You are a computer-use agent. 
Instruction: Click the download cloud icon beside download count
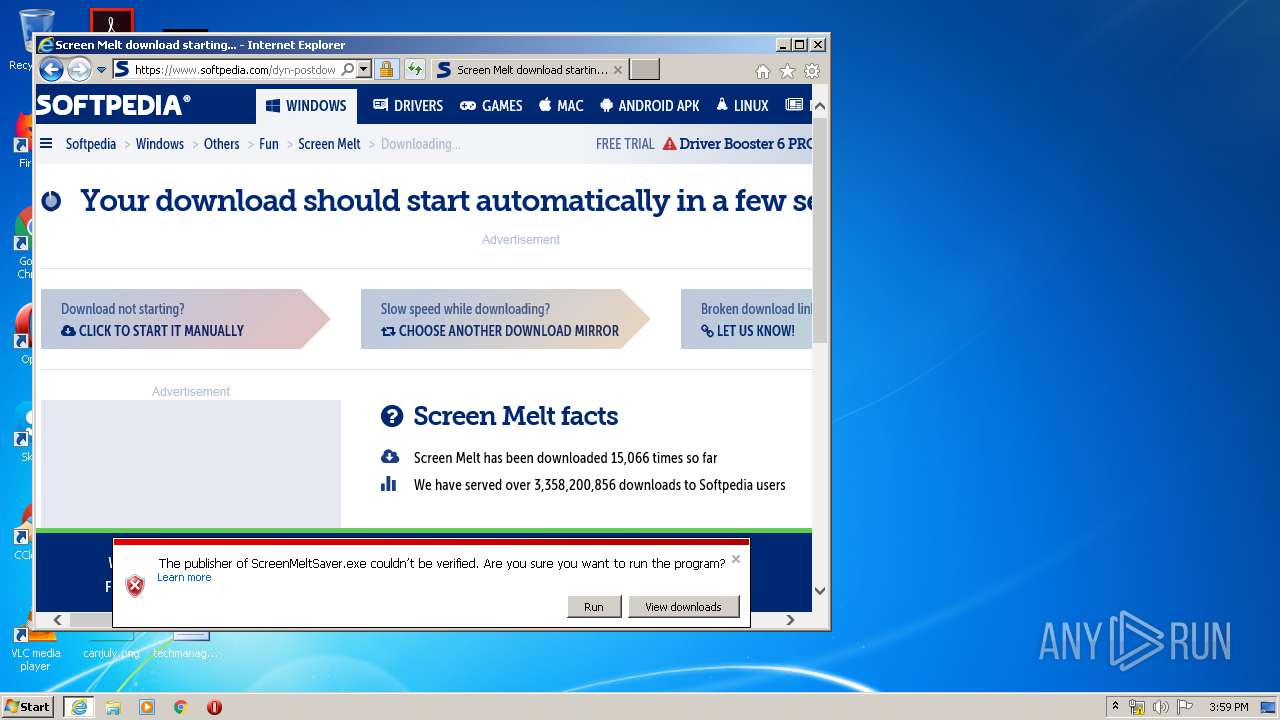click(x=390, y=457)
